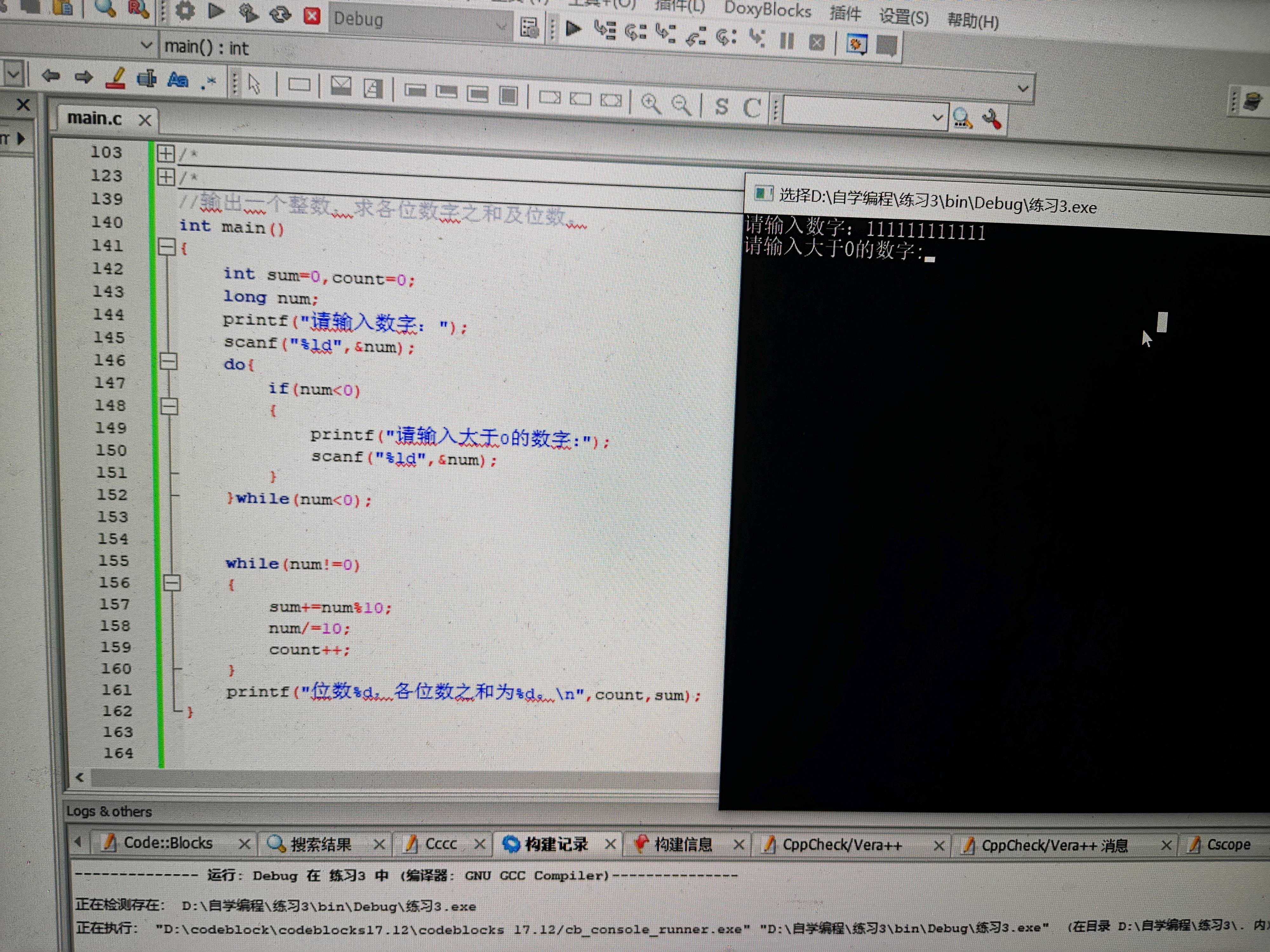Screen dimensions: 1270x952
Task: Open the search combo dropdown arrow
Action: [938, 118]
